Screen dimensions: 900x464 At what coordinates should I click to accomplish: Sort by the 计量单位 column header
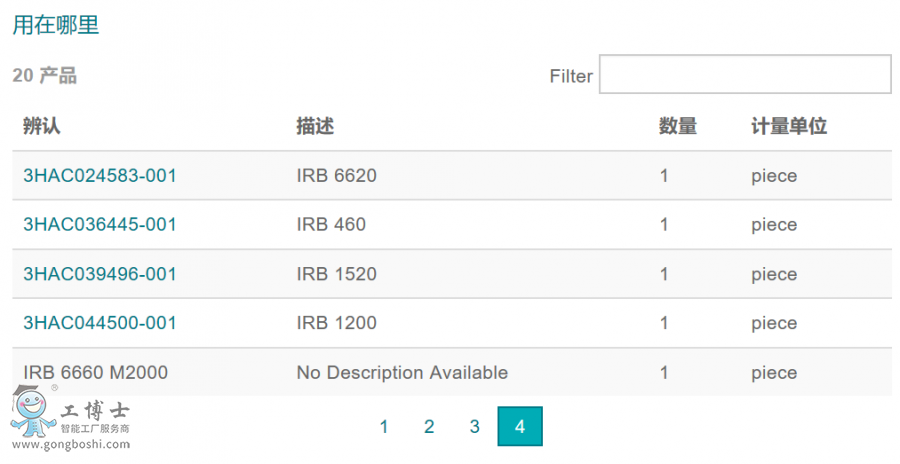coord(789,127)
